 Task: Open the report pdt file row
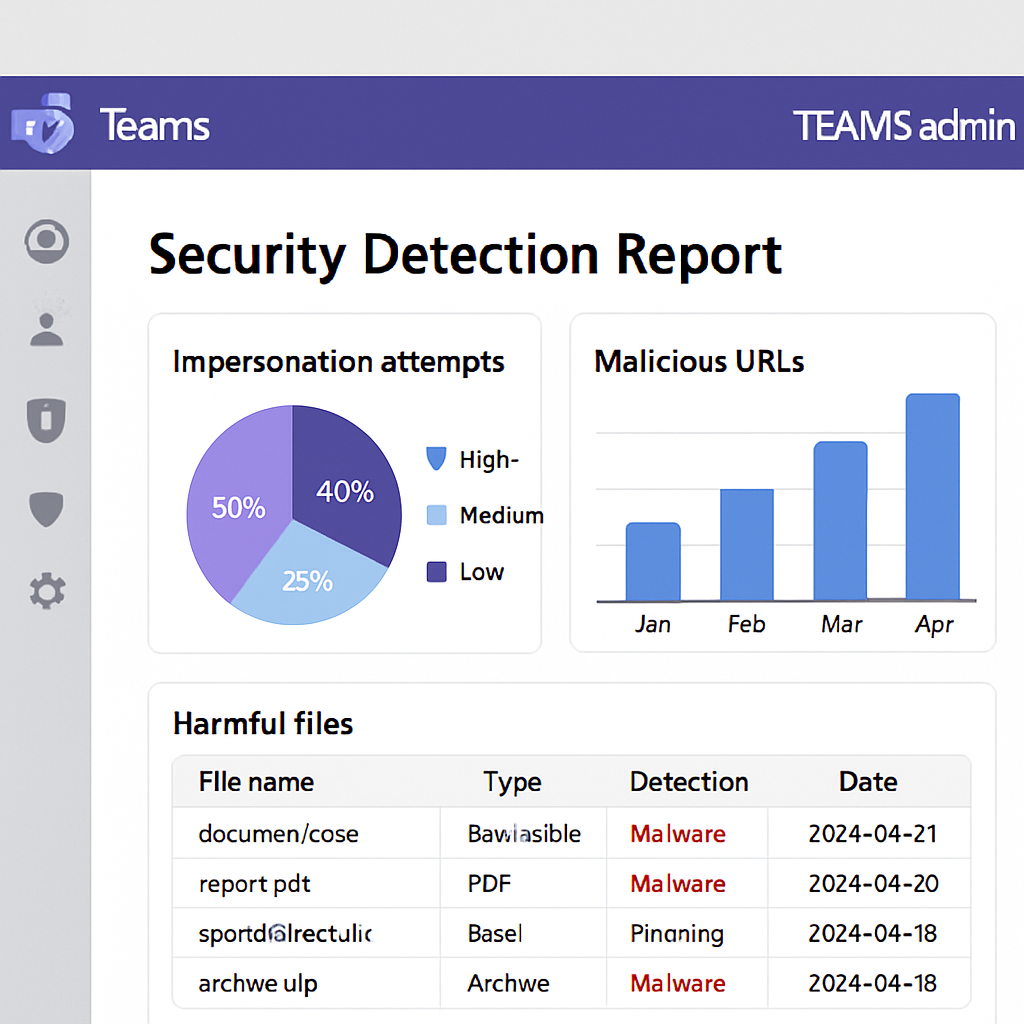[x=571, y=884]
